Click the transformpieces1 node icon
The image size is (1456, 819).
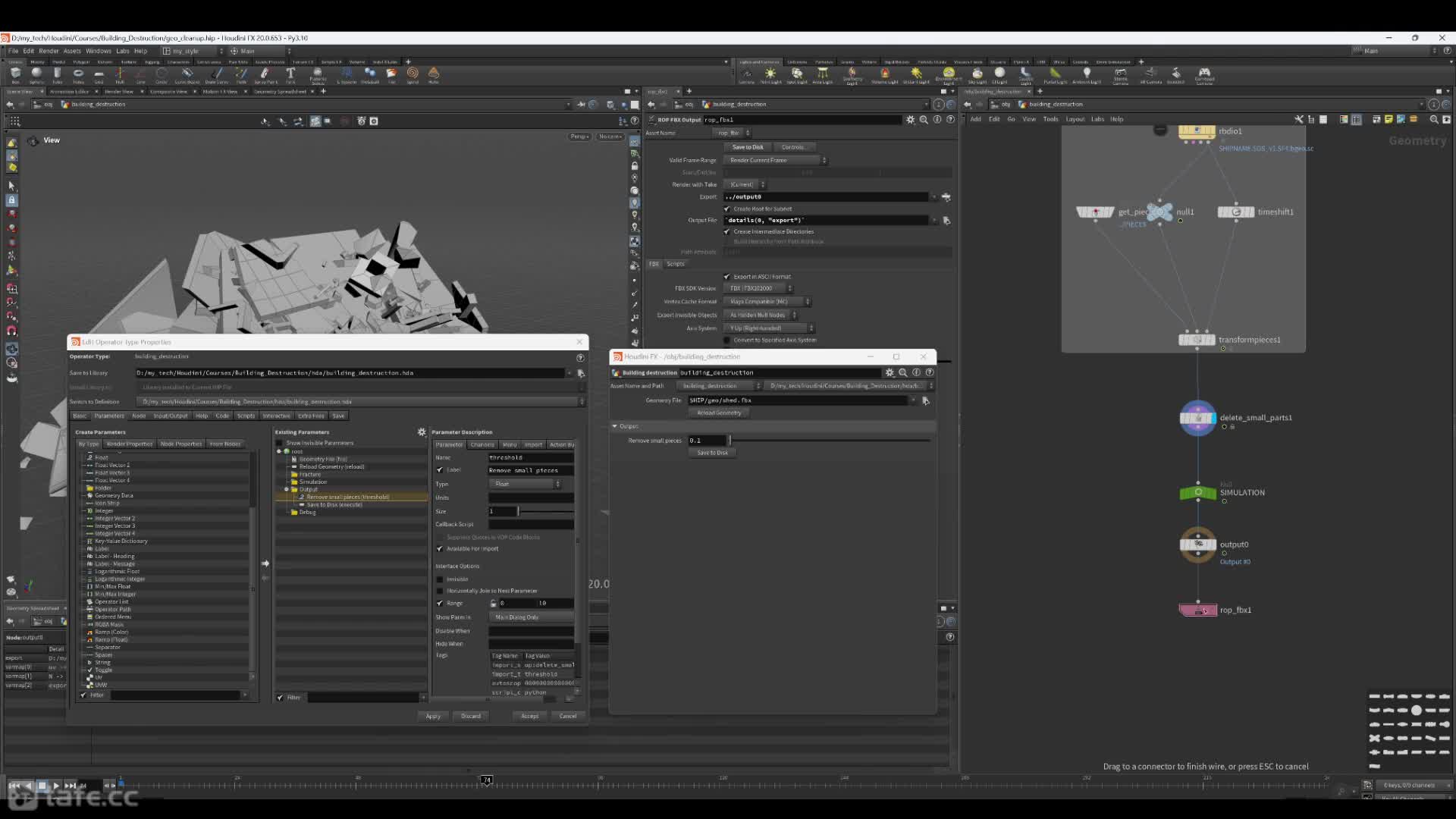click(1197, 340)
